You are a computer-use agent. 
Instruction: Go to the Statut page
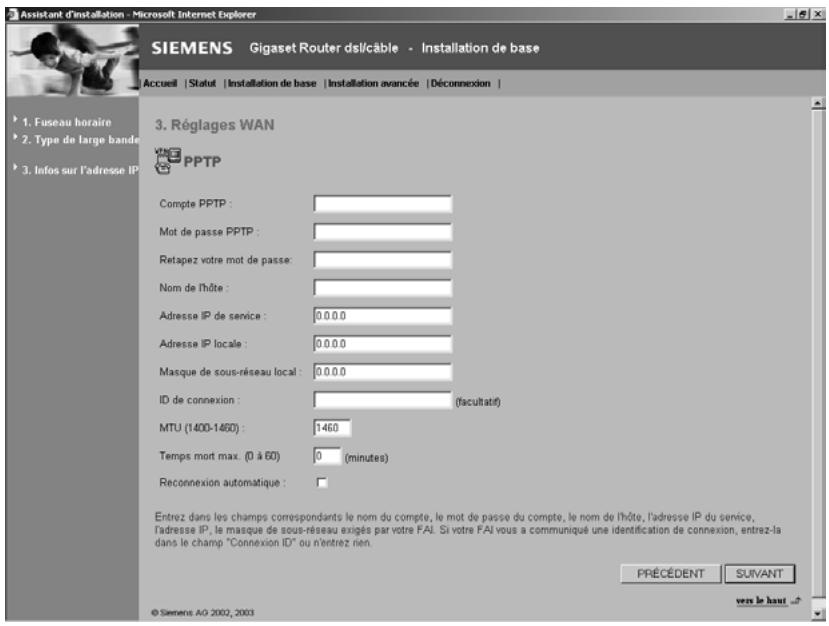(x=202, y=84)
